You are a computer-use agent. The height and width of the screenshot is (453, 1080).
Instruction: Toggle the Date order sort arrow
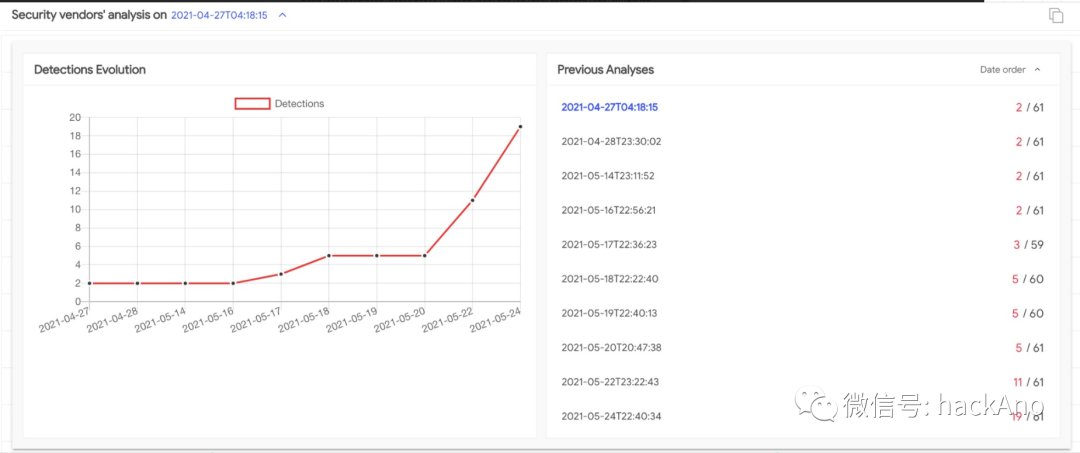pyautogui.click(x=1037, y=70)
